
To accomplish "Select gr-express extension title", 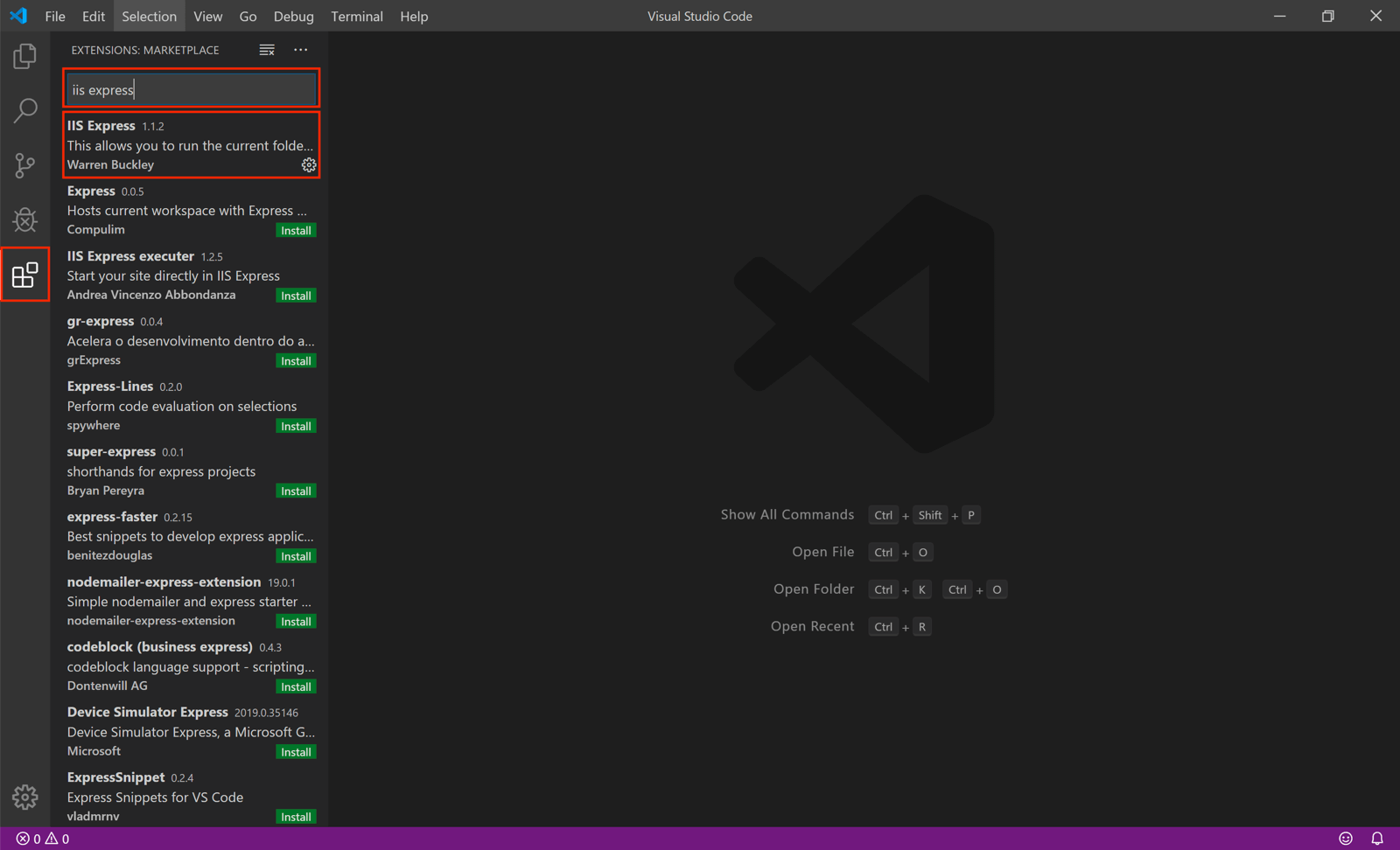I will [101, 321].
